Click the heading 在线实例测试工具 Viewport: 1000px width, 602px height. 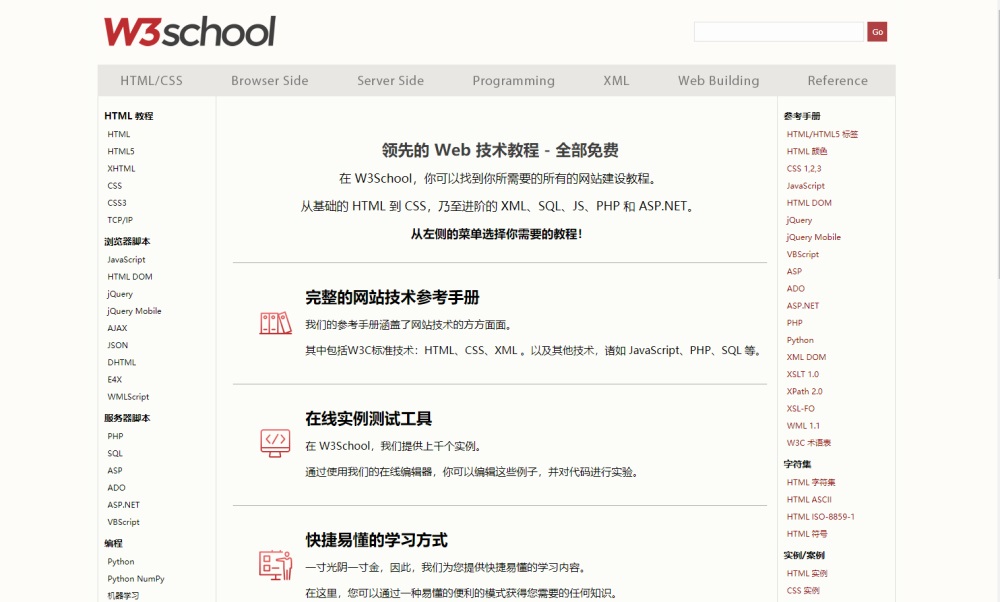point(369,418)
